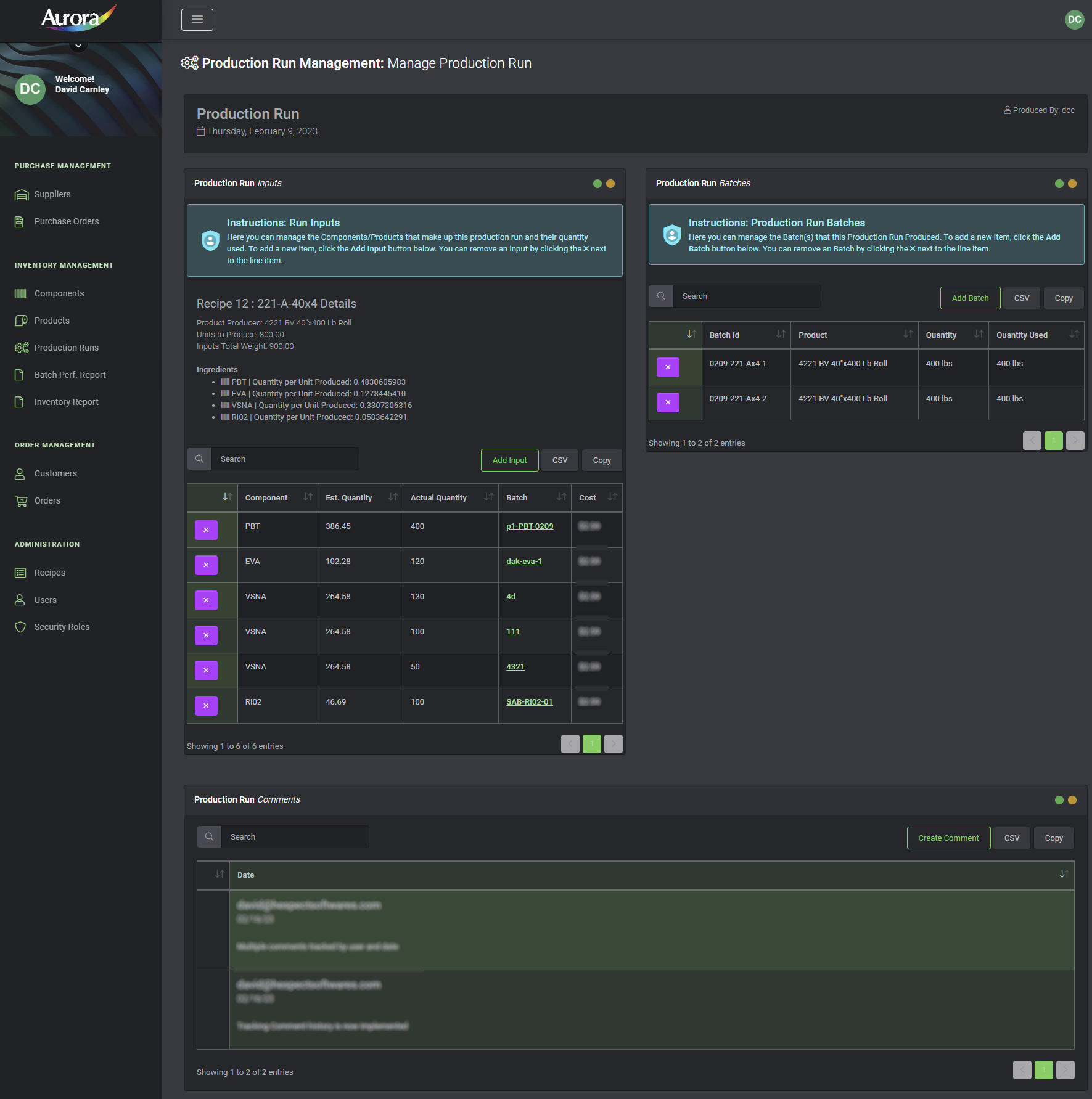Sort inputs by Cost column
Viewport: 1092px width, 1099px height.
point(597,498)
